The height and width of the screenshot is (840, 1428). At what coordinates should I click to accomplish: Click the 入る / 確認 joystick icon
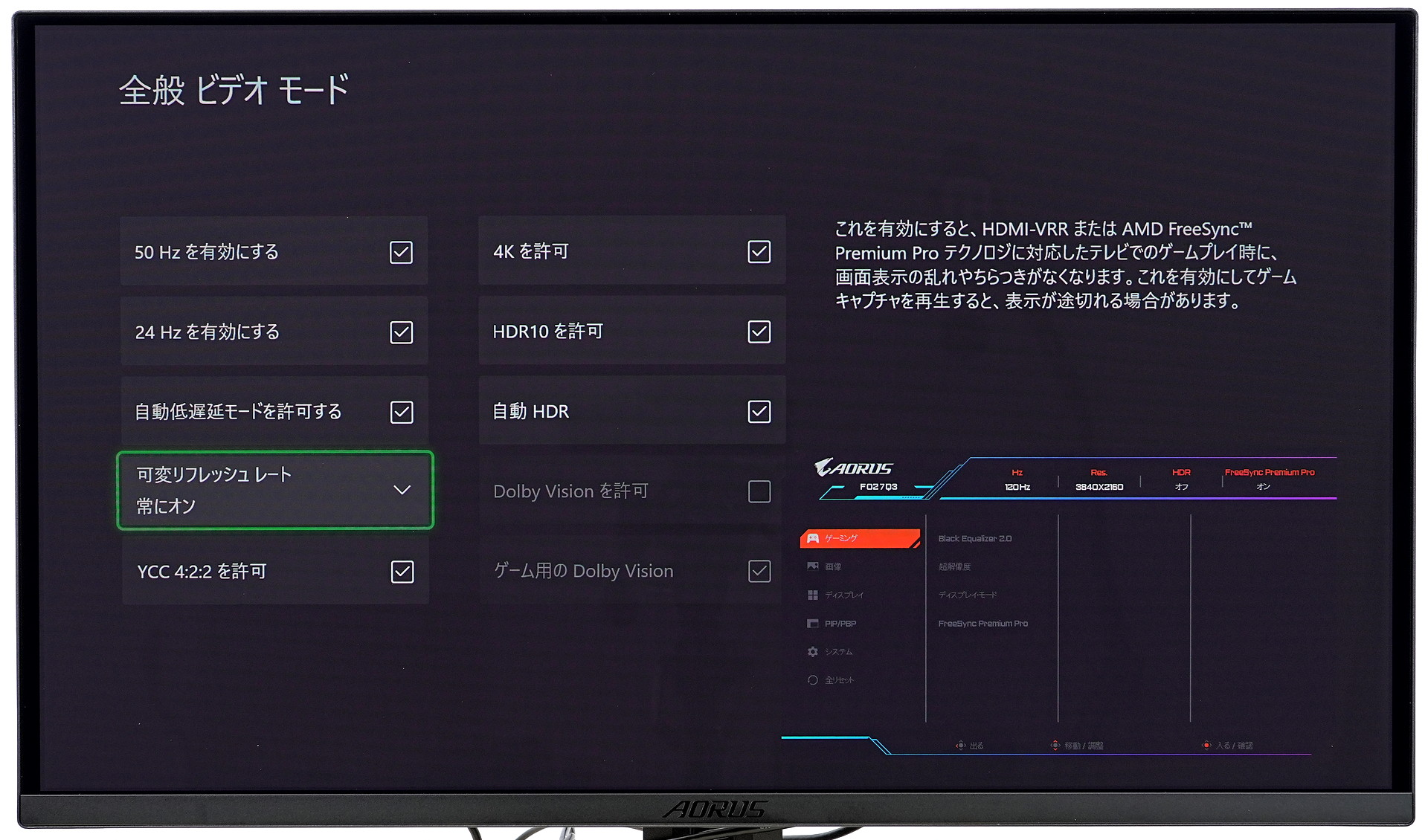(1206, 745)
